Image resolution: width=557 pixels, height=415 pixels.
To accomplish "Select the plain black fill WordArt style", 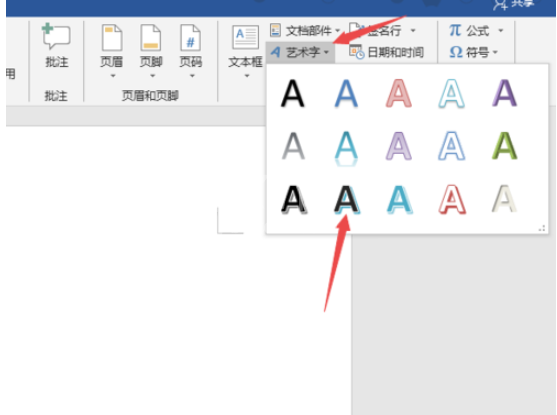I will [x=293, y=93].
